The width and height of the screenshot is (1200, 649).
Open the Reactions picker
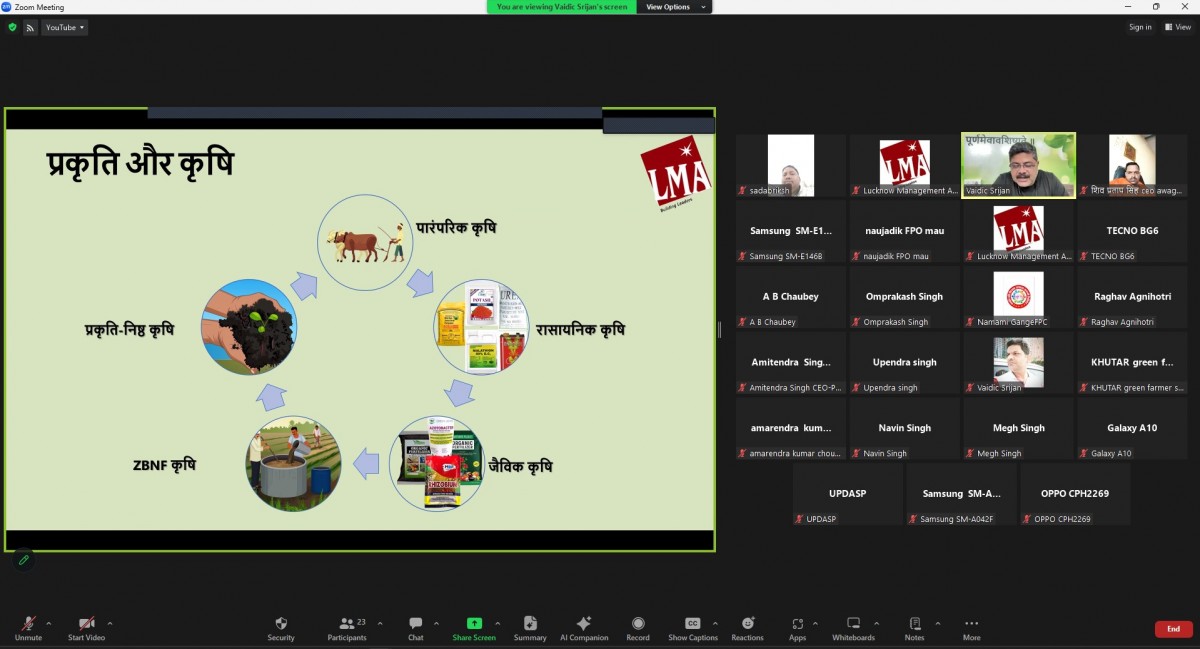coord(747,628)
